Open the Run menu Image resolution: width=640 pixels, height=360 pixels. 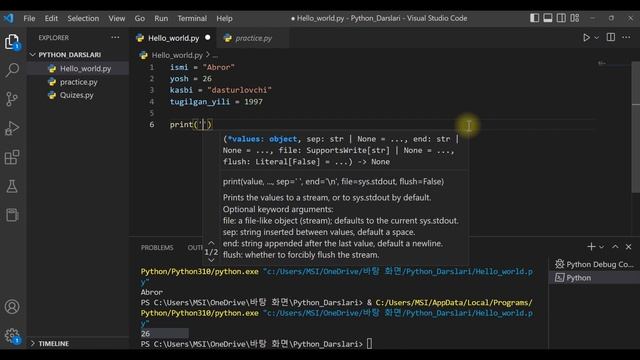click(x=161, y=18)
